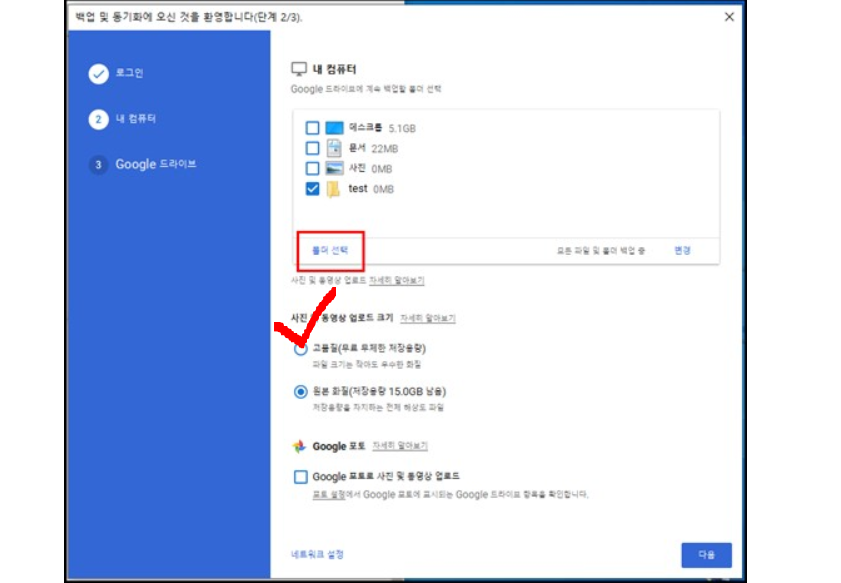Open 자세히 알아보기 link next to 사진 및 동영상 업로드
The image size is (841, 583).
tap(396, 281)
